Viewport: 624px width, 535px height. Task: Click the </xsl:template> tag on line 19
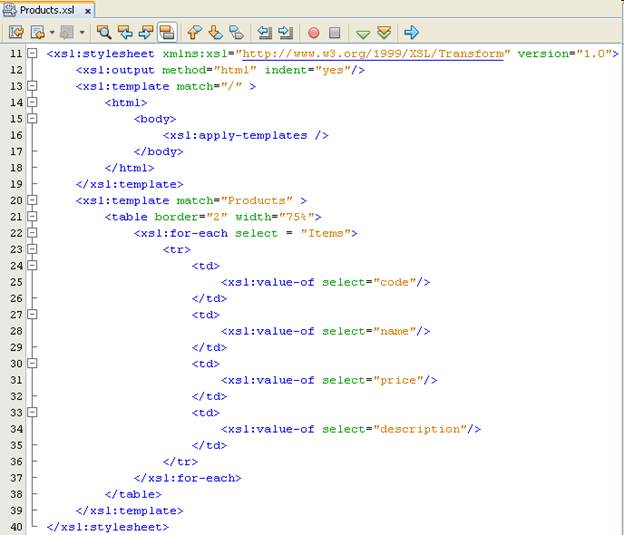click(x=129, y=184)
